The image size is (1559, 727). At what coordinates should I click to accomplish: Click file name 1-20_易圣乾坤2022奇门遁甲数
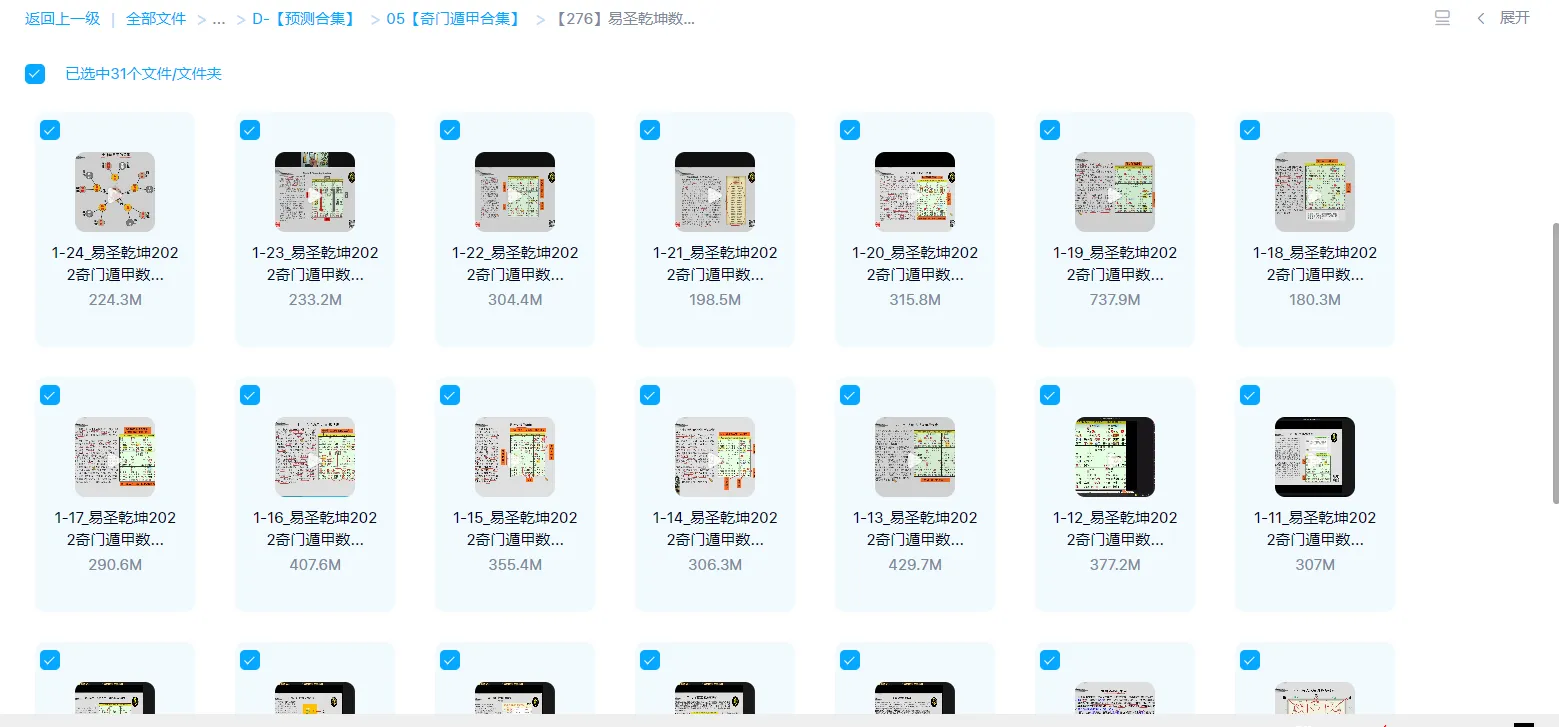[915, 263]
